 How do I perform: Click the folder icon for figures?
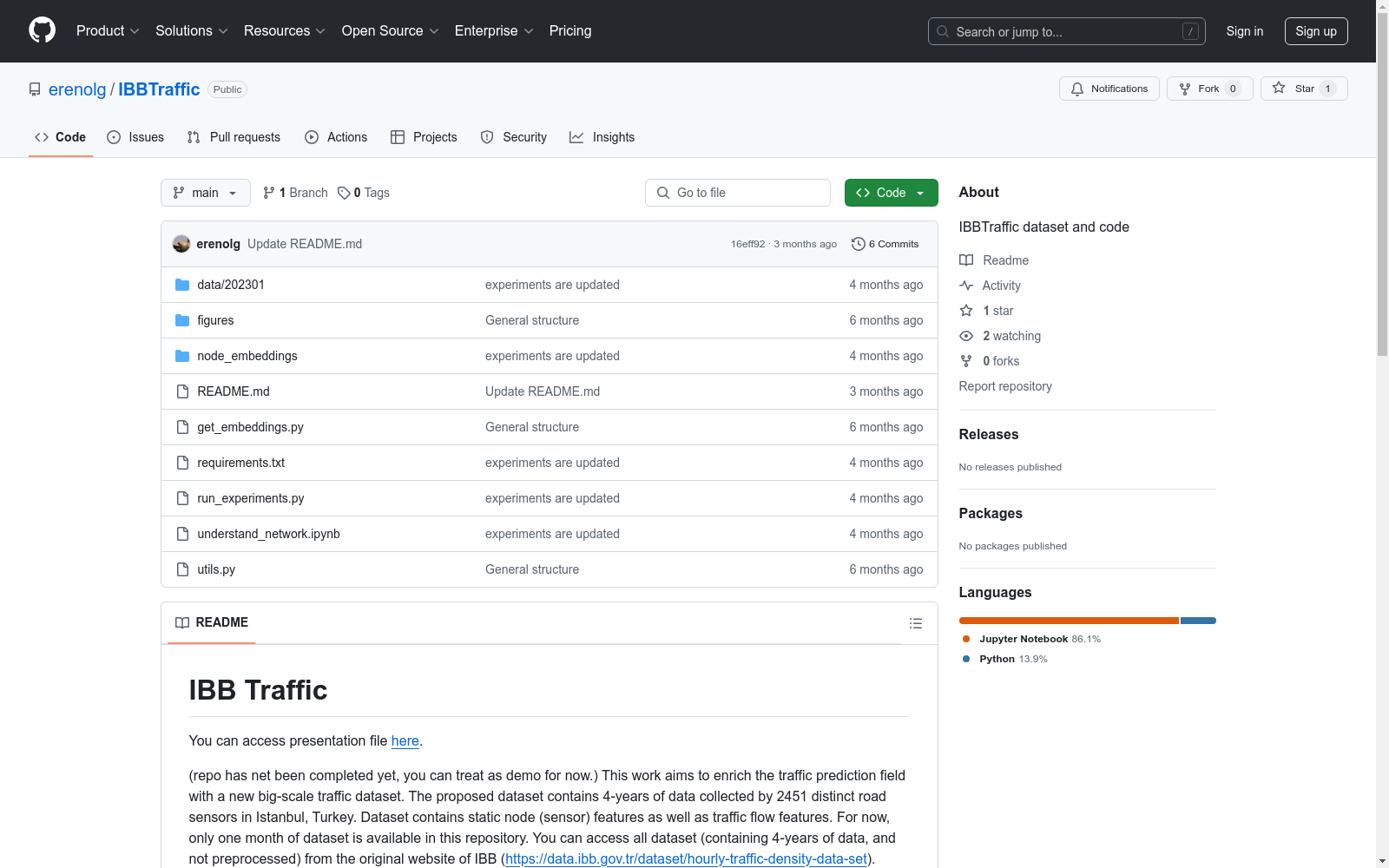[182, 320]
